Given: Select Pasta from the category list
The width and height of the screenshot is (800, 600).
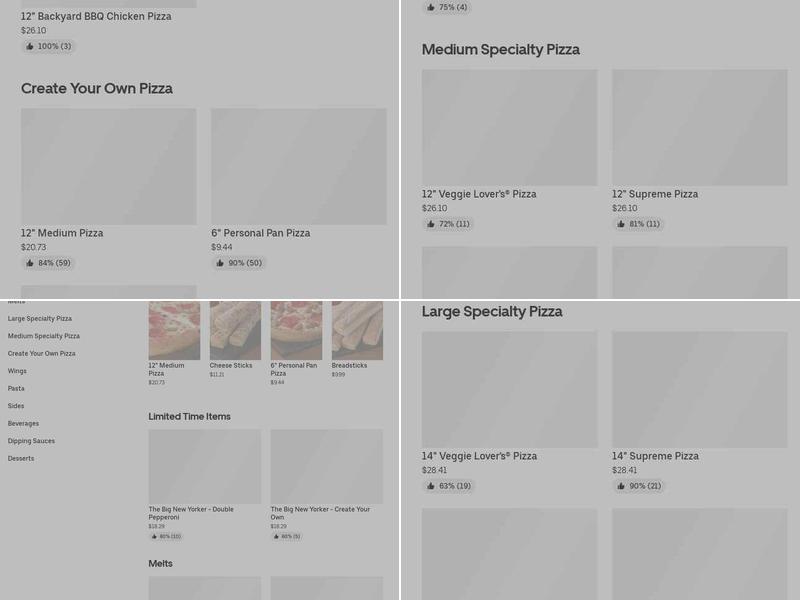Looking at the screenshot, I should pyautogui.click(x=18, y=388).
